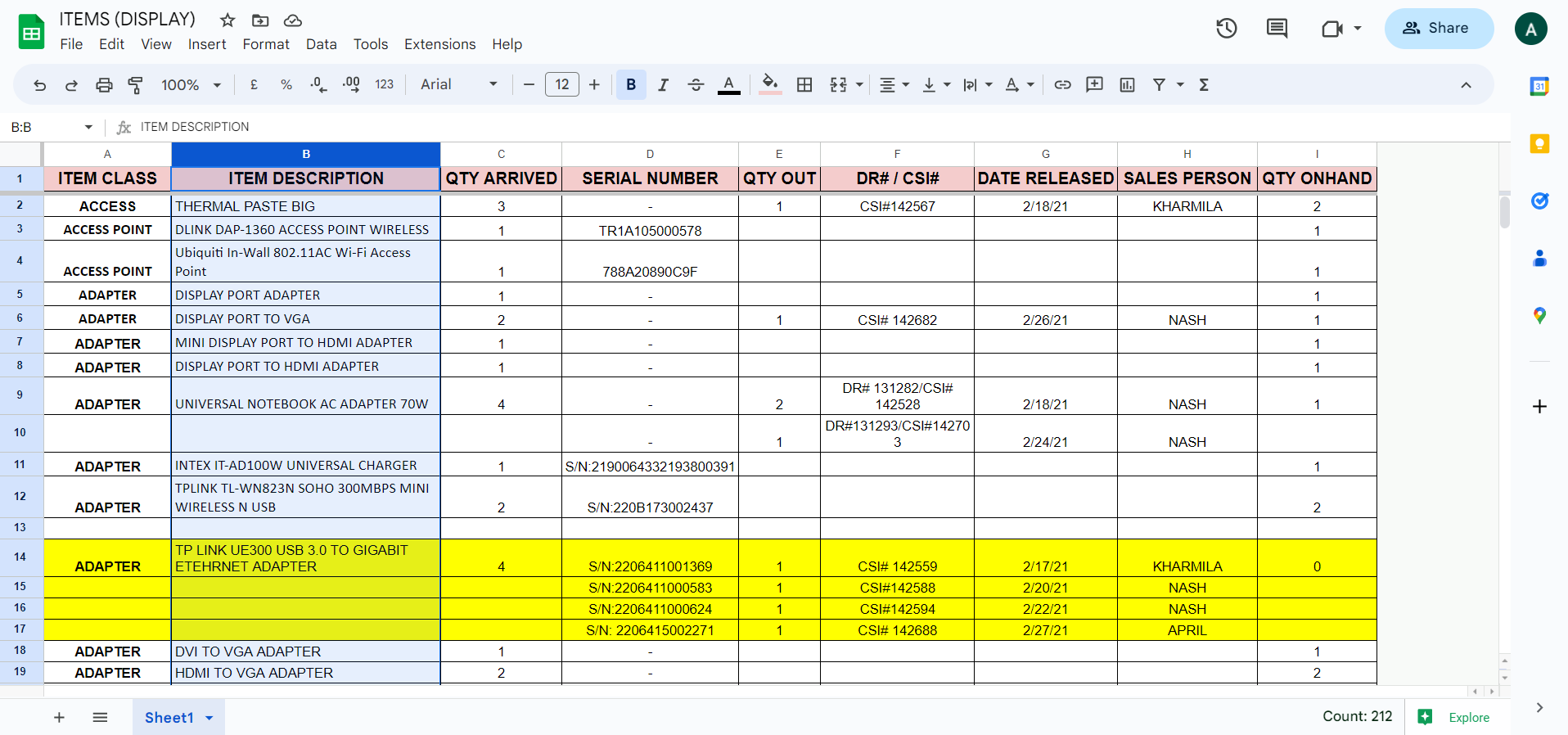Insert comment from toolbar icon
The width and height of the screenshot is (1568, 735).
(x=1094, y=84)
